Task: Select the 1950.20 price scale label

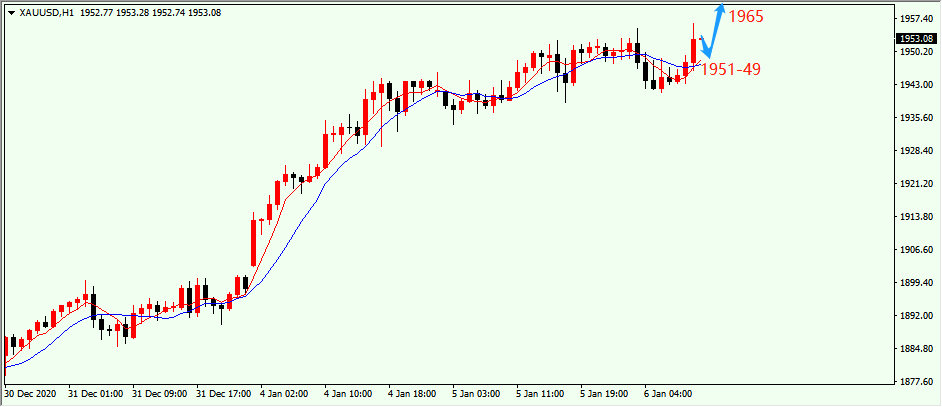Action: click(x=916, y=52)
